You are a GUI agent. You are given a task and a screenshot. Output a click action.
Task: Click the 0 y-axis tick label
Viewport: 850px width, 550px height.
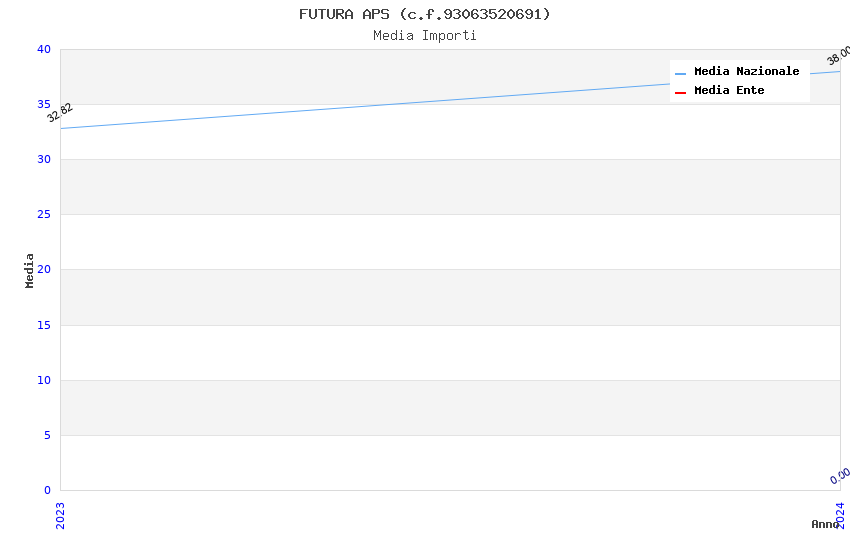click(x=46, y=490)
